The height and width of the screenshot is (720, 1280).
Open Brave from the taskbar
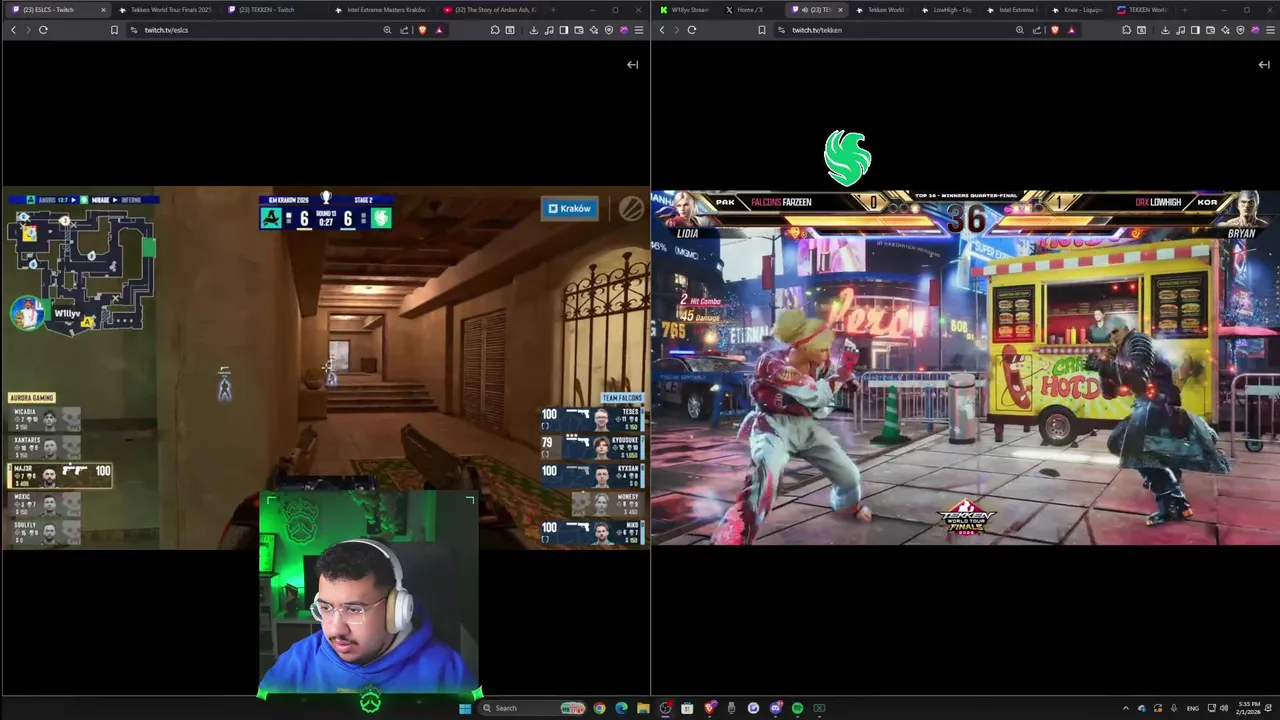pyautogui.click(x=711, y=708)
